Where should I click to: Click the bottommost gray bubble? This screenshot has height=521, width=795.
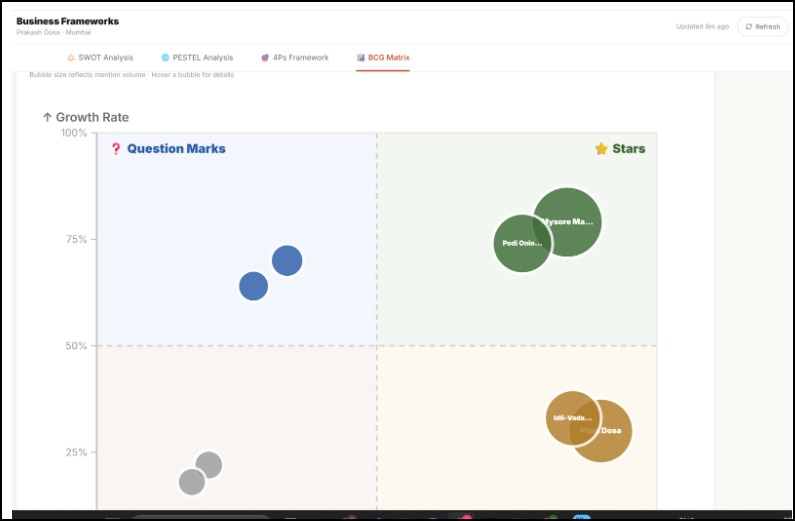[x=192, y=482]
